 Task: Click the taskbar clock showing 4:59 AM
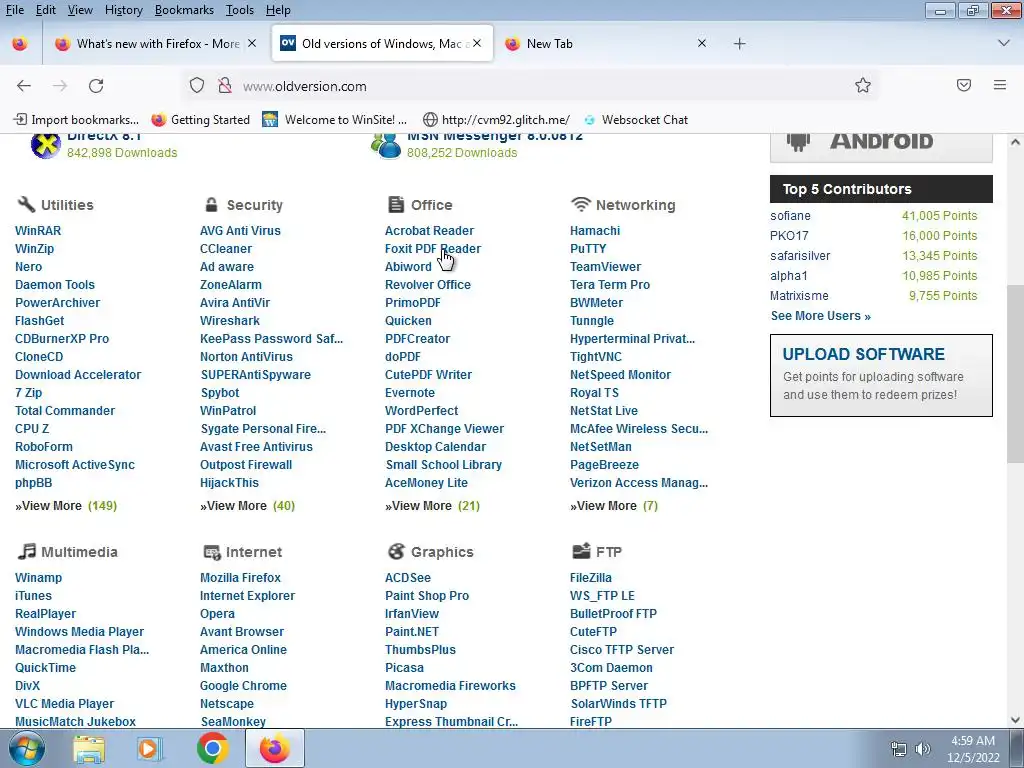[x=973, y=749]
